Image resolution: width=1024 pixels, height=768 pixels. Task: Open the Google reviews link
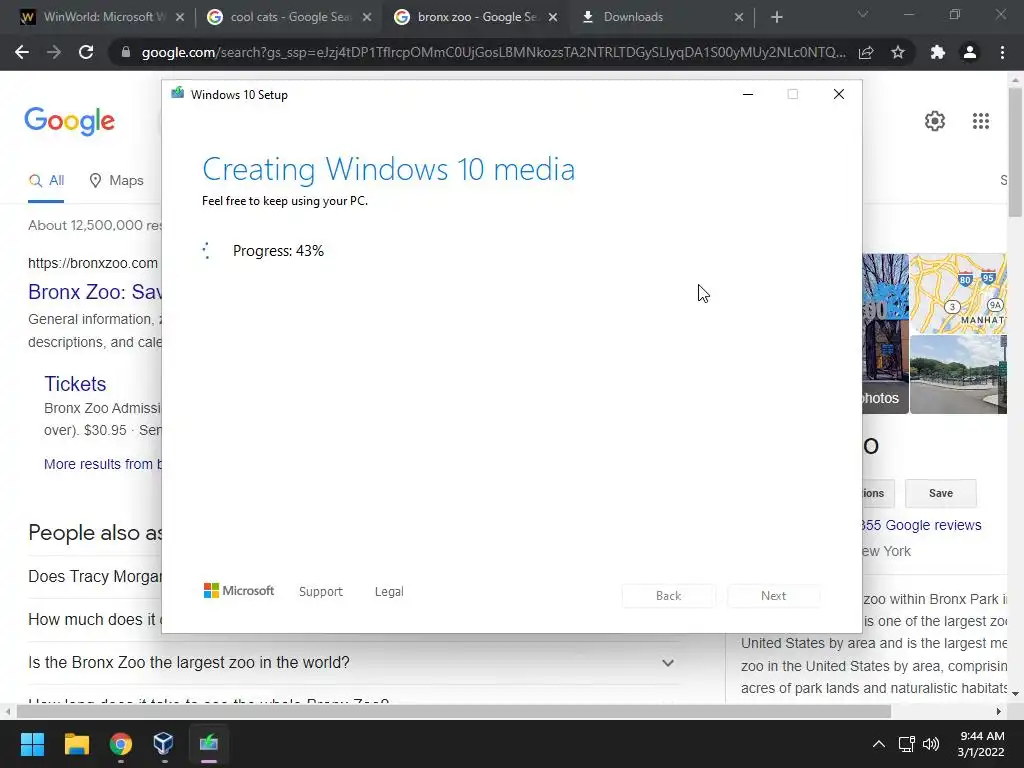pyautogui.click(x=921, y=525)
